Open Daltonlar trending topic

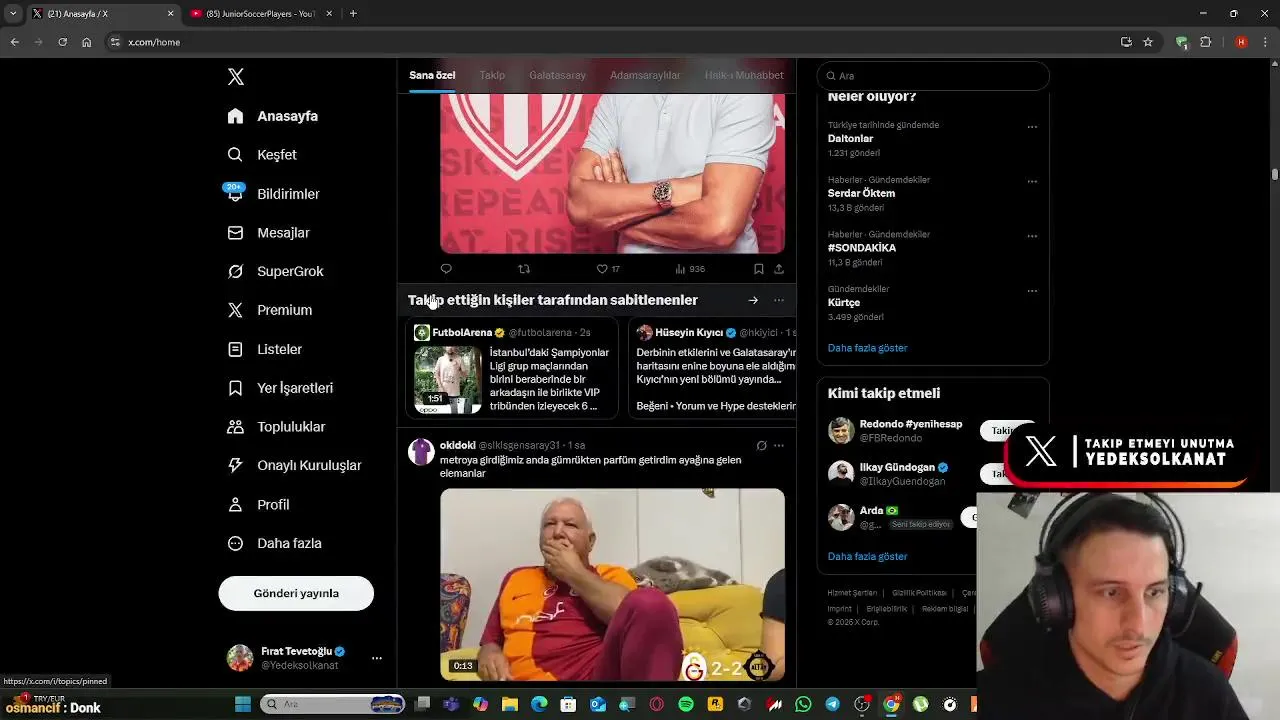850,139
